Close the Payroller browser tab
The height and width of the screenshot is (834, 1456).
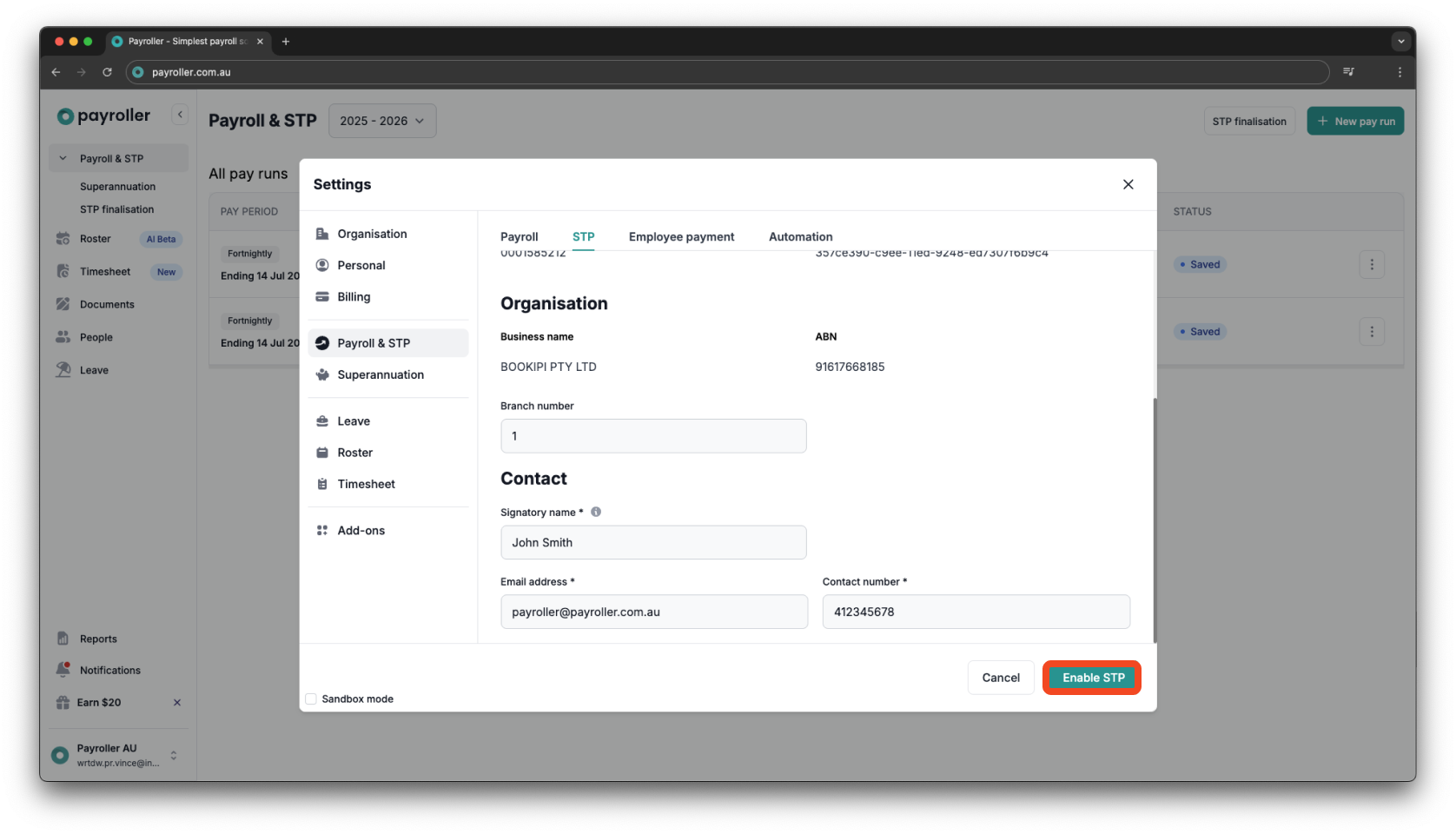[260, 41]
